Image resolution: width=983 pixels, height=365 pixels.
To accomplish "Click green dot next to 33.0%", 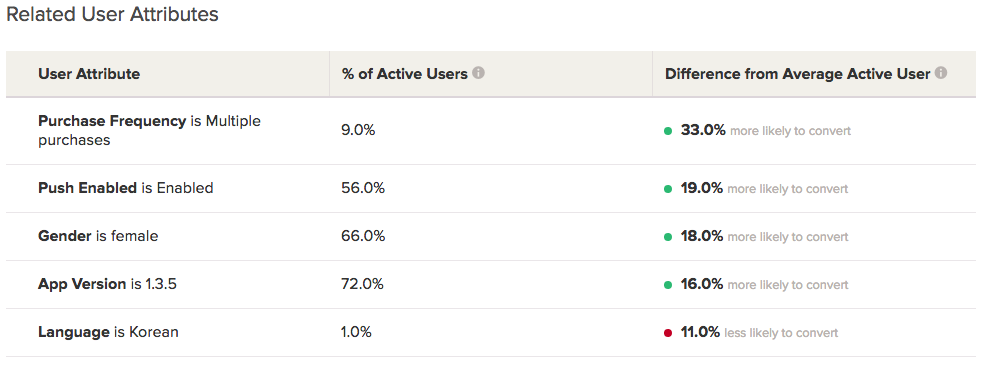I will [668, 131].
